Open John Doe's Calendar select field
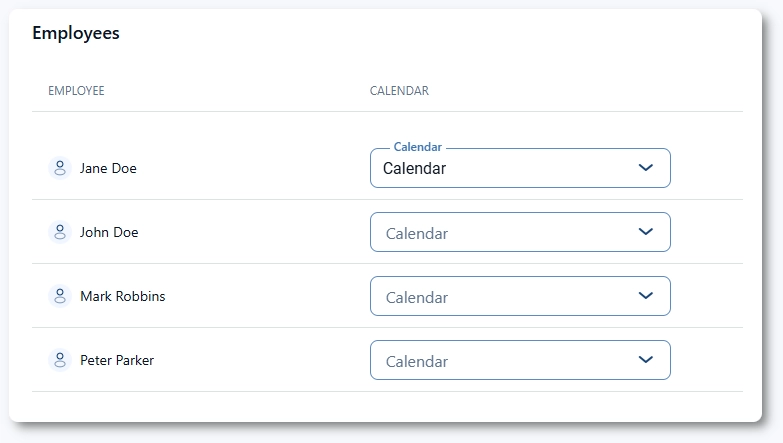This screenshot has width=783, height=443. click(500, 233)
